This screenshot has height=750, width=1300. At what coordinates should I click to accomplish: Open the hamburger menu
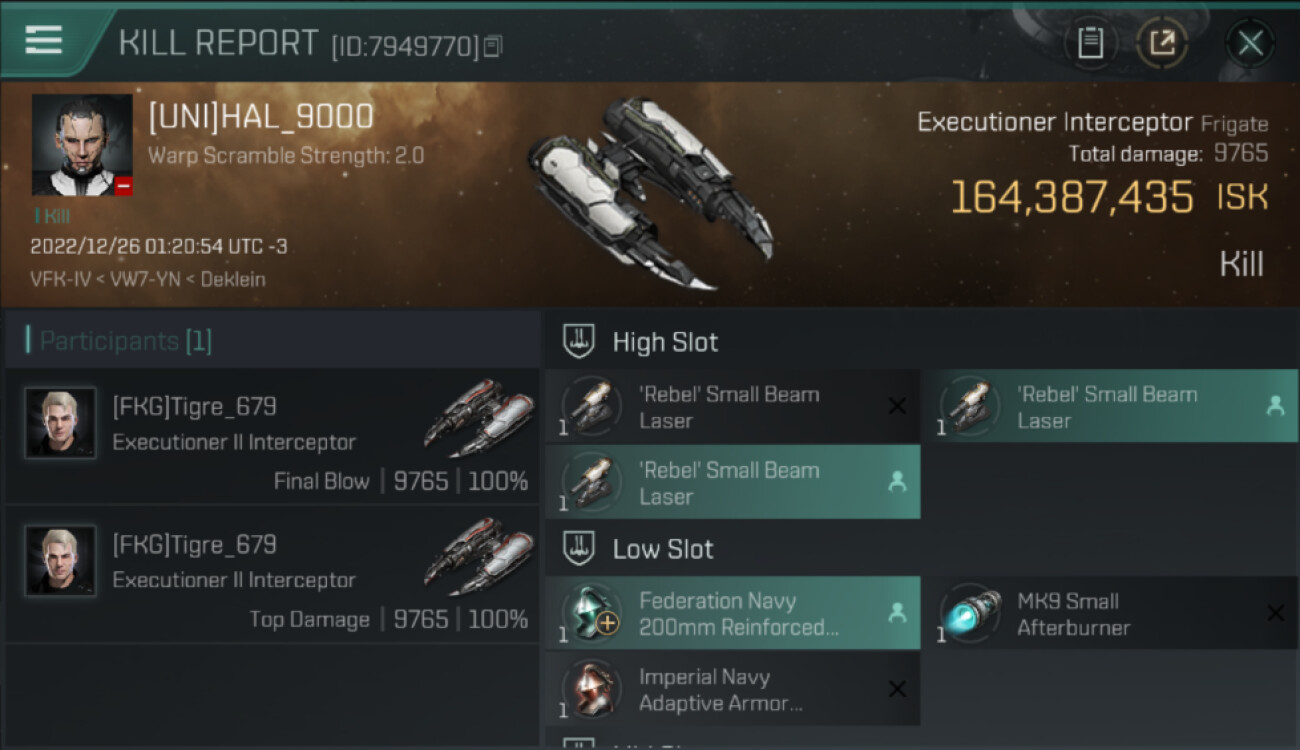tap(43, 41)
